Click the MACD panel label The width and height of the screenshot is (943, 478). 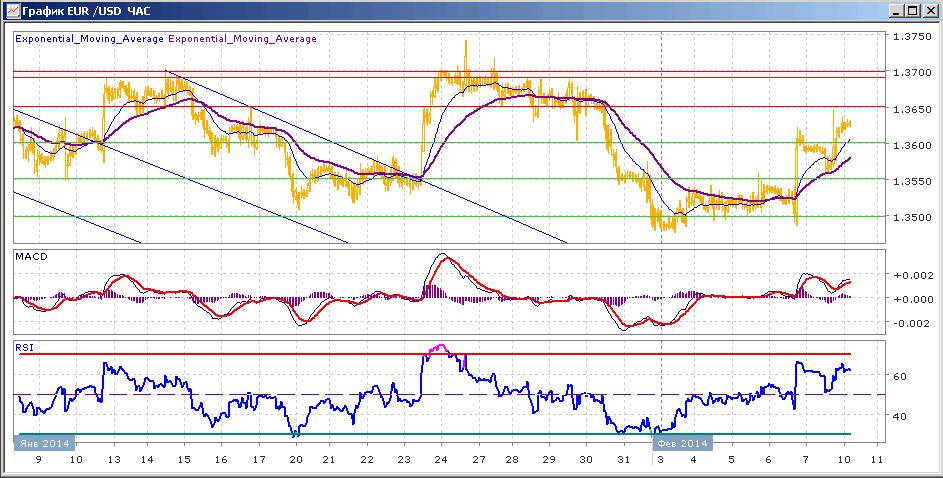(31, 257)
